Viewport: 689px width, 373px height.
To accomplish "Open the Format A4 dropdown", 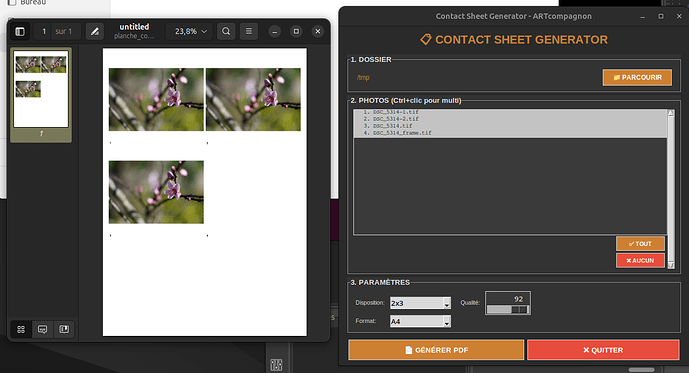I will tap(420, 321).
